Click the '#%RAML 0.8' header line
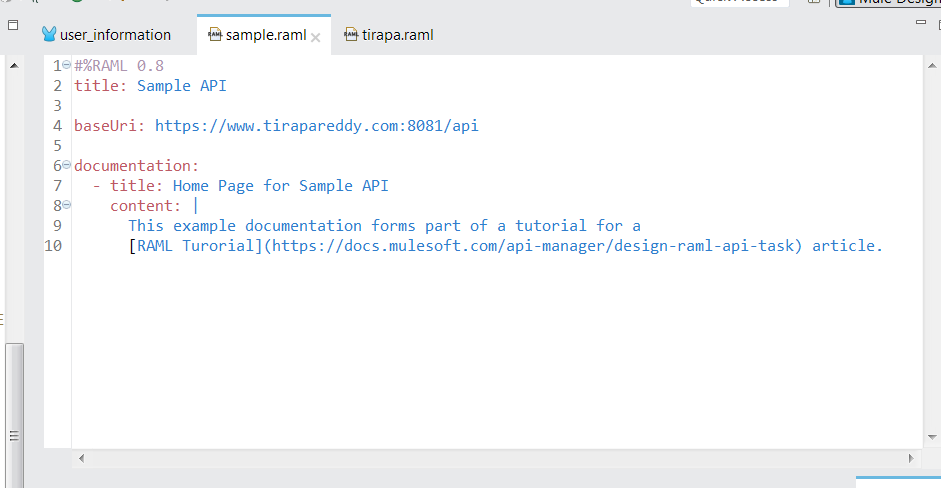Screen dimensions: 941x488 click(x=119, y=65)
